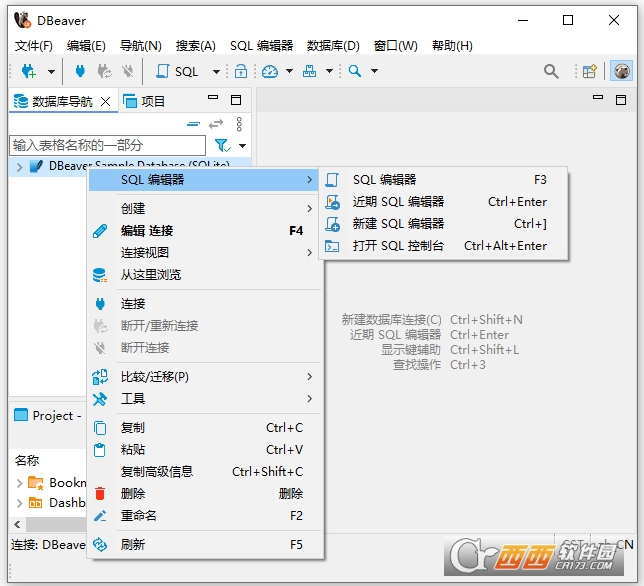The image size is (644, 586).
Task: Open the 窗口(W) menu
Action: tap(396, 46)
